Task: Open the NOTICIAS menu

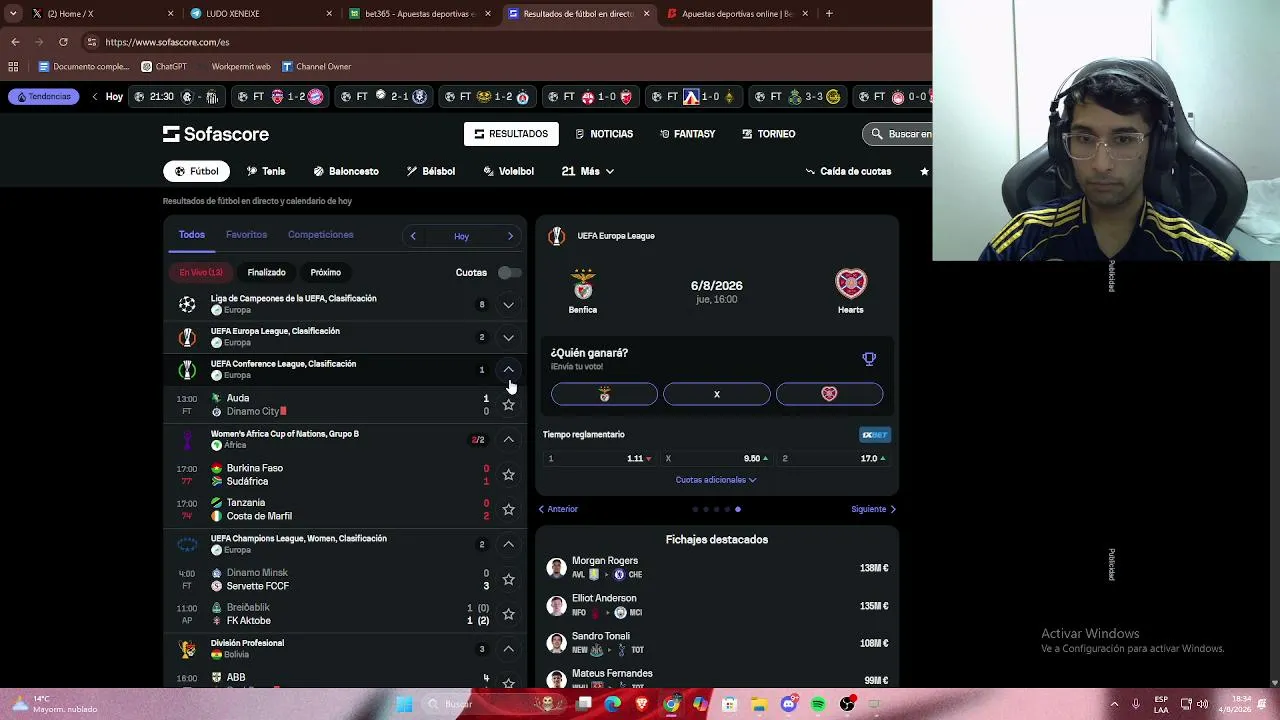Action: click(x=604, y=134)
